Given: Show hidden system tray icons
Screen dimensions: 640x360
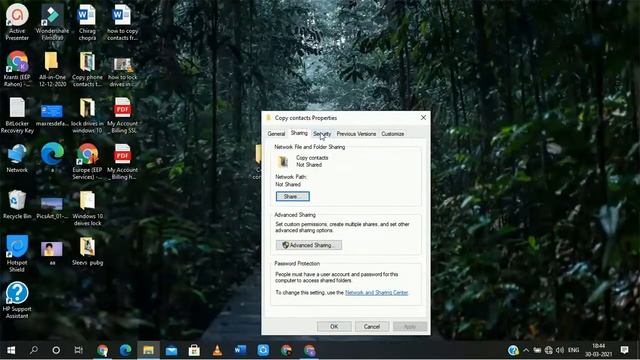Looking at the screenshot, I should click(526, 350).
